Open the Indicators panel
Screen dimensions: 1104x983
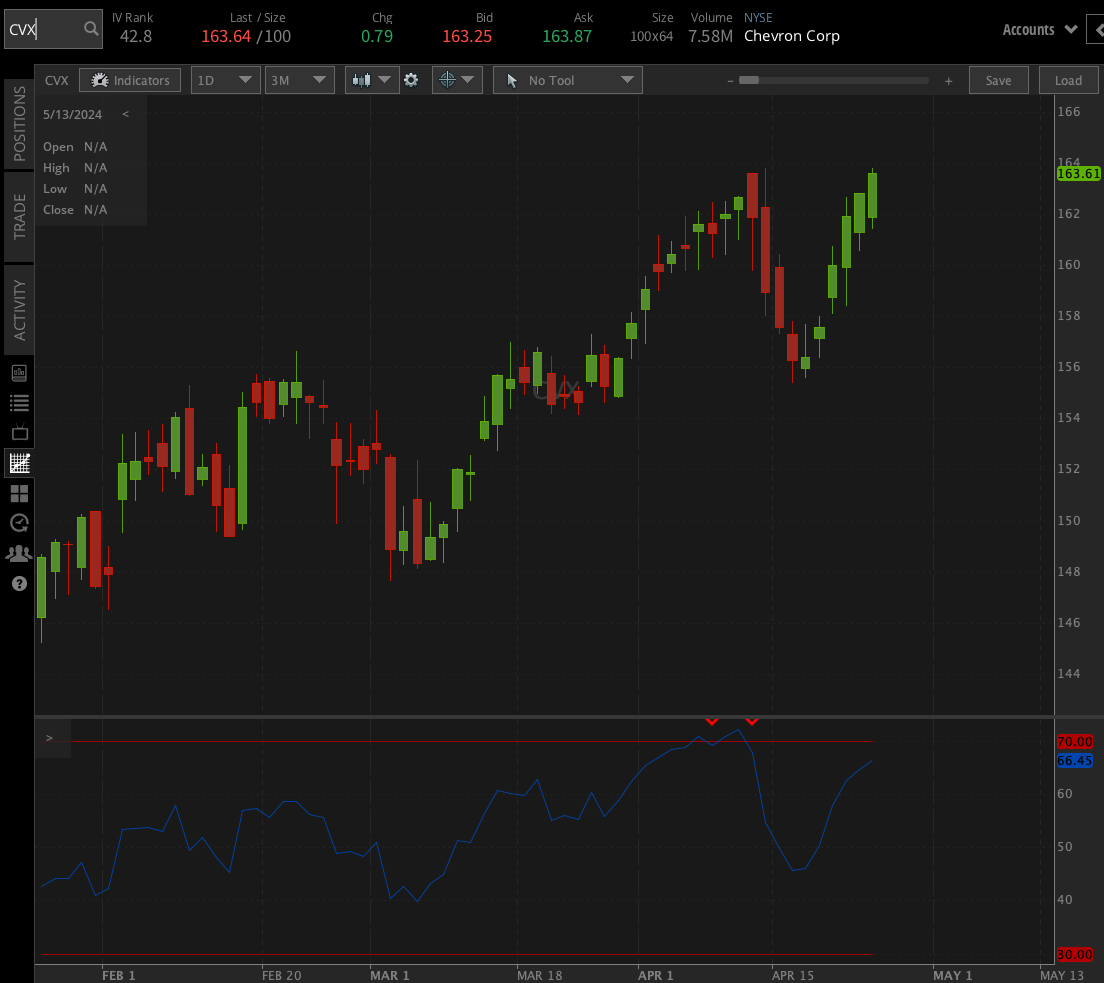[130, 80]
